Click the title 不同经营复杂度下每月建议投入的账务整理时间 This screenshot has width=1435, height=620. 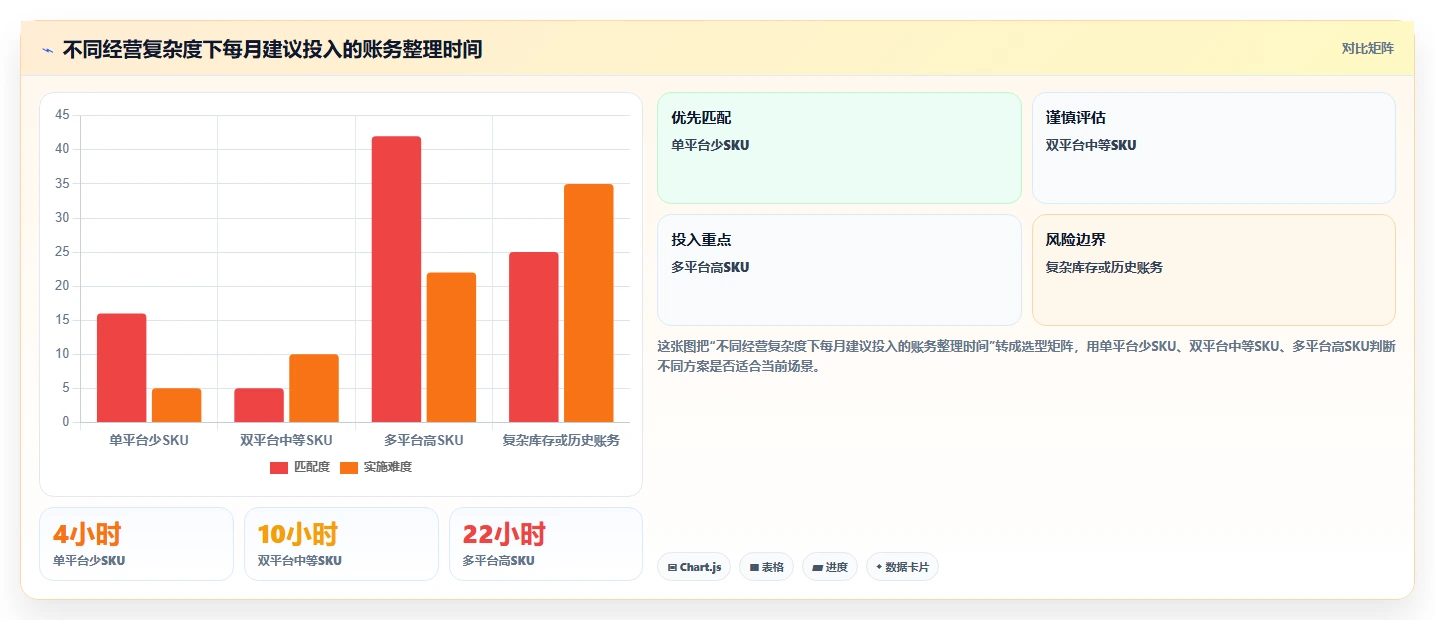point(272,49)
